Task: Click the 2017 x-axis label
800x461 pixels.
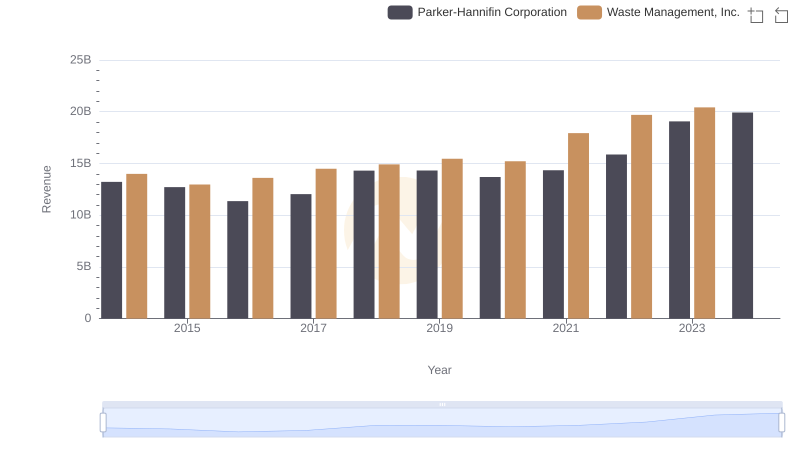Action: point(313,328)
